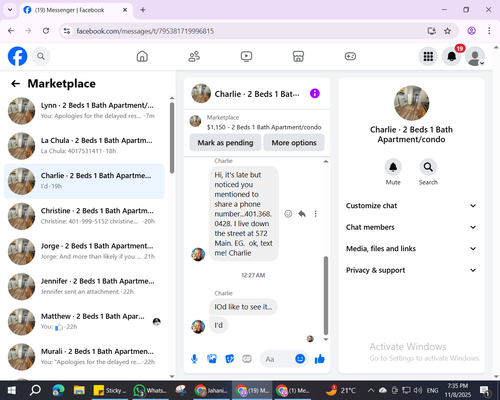
Task: Open the Friends icon in top navigation
Action: [194, 56]
